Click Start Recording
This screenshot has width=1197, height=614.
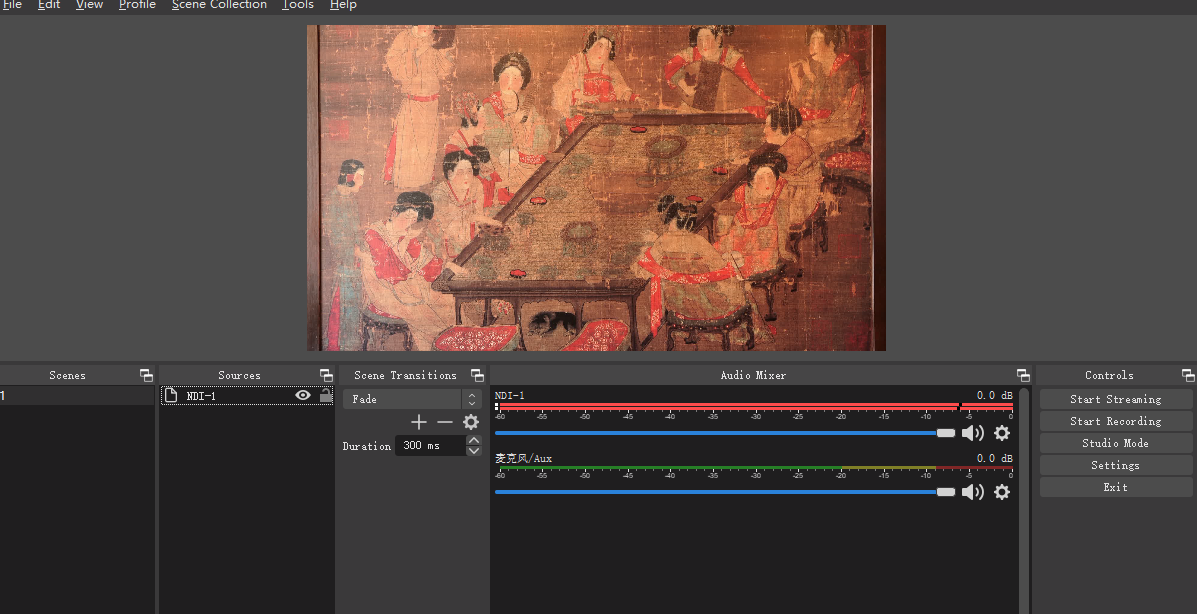(x=1115, y=422)
